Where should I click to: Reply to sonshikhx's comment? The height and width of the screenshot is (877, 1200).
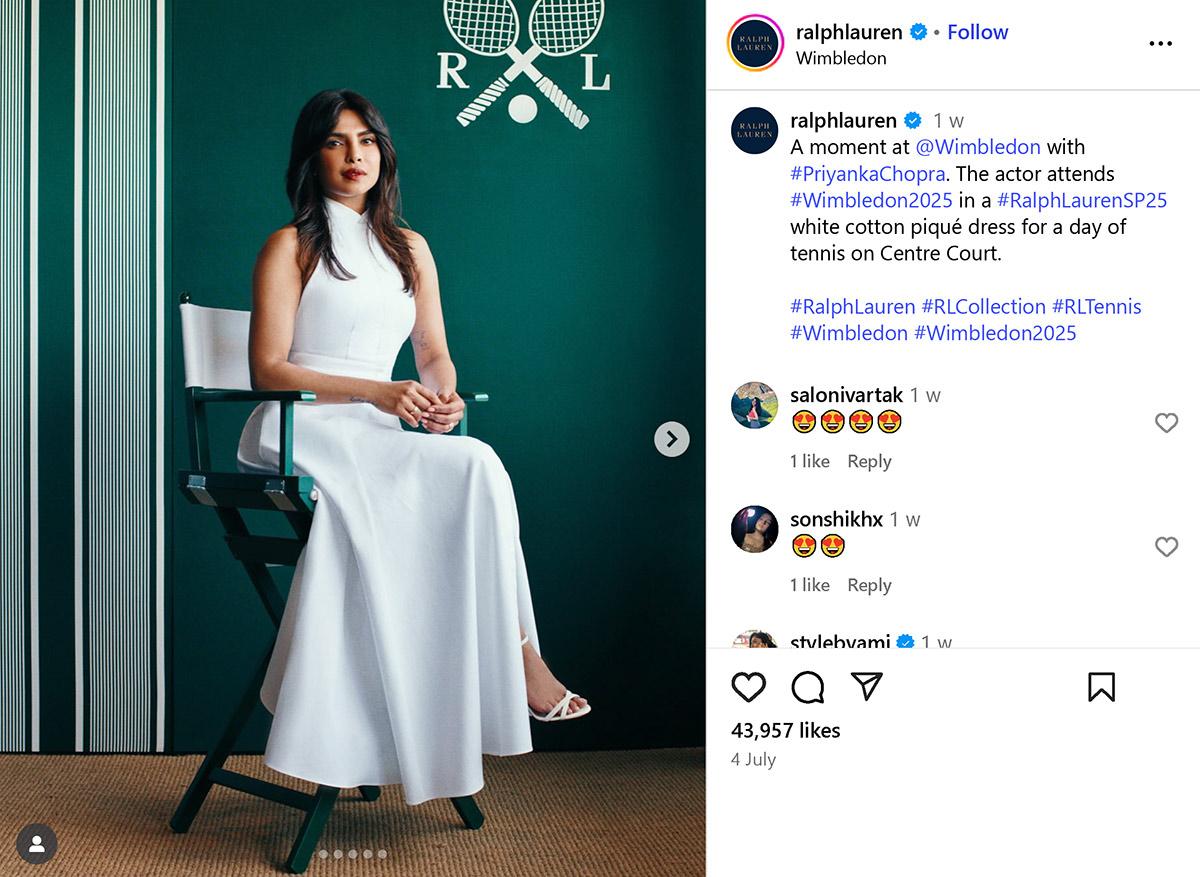click(869, 585)
